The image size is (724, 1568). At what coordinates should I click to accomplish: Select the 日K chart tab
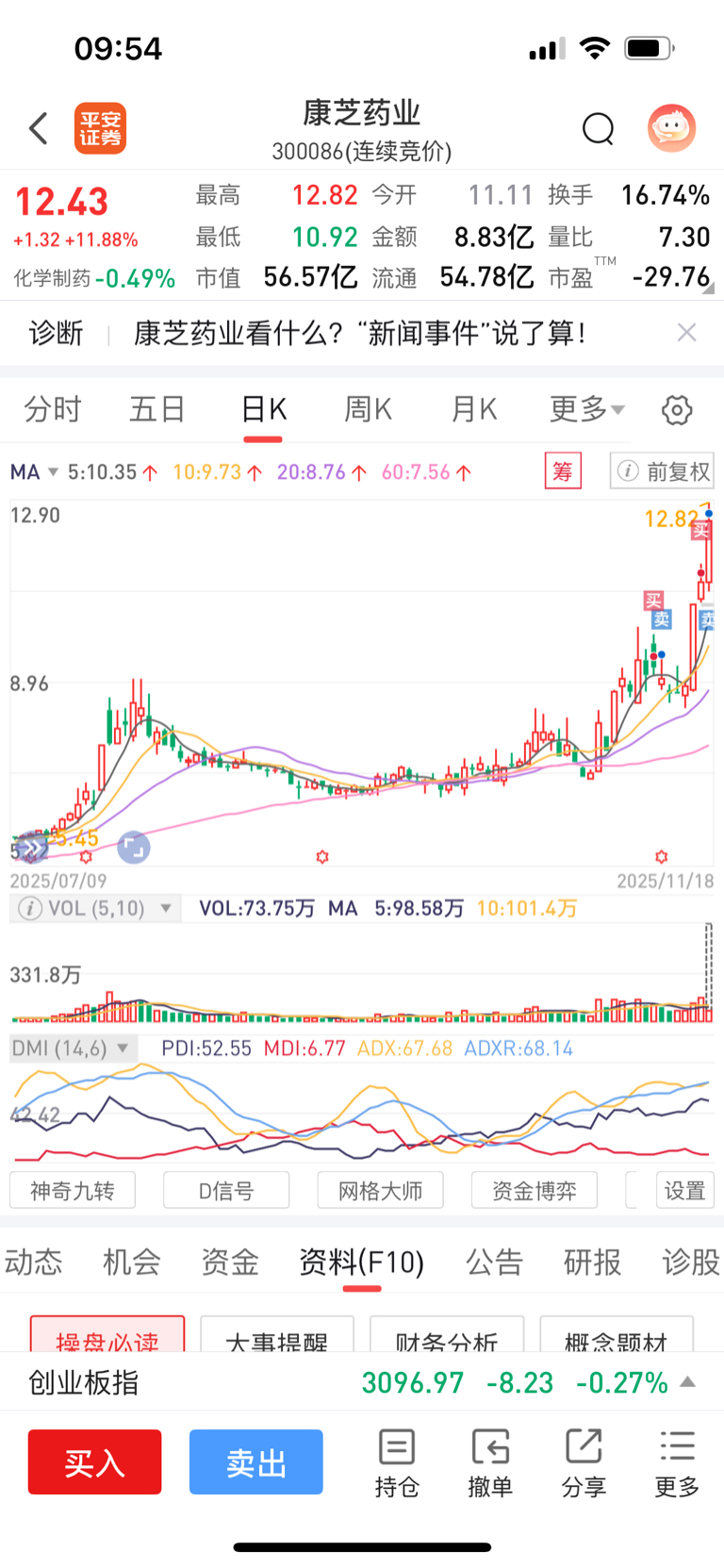tap(263, 409)
